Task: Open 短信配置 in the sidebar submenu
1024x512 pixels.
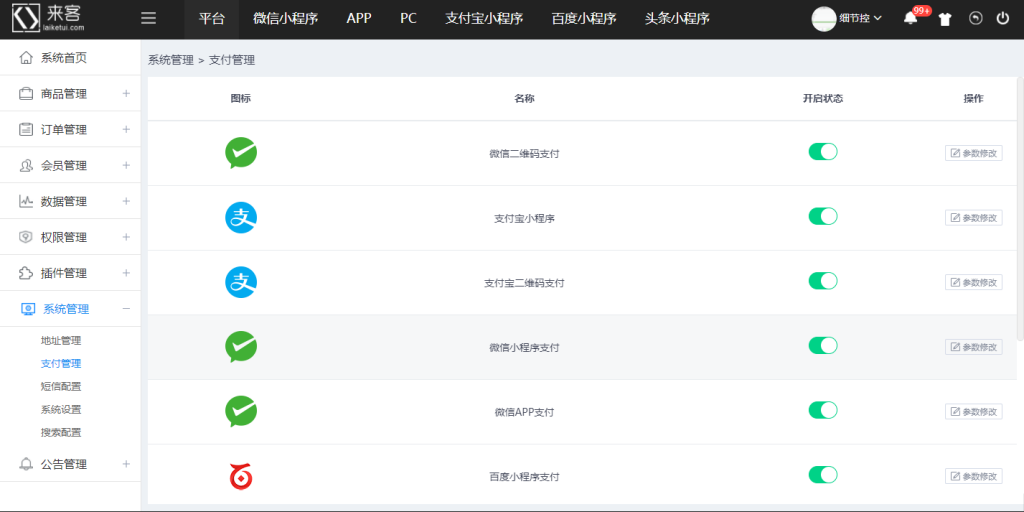Action: point(61,386)
